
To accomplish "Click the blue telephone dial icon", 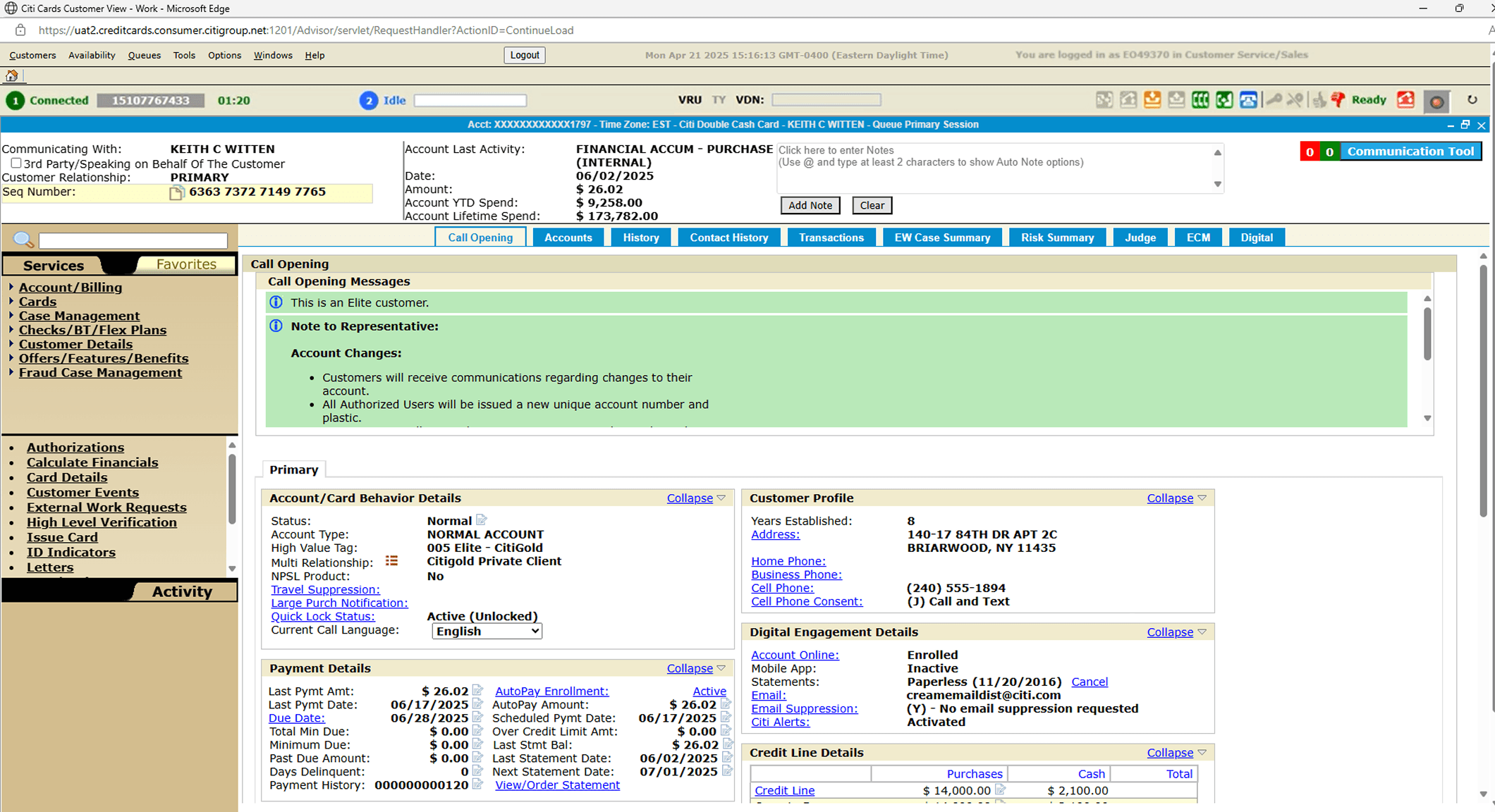I will 1248,100.
